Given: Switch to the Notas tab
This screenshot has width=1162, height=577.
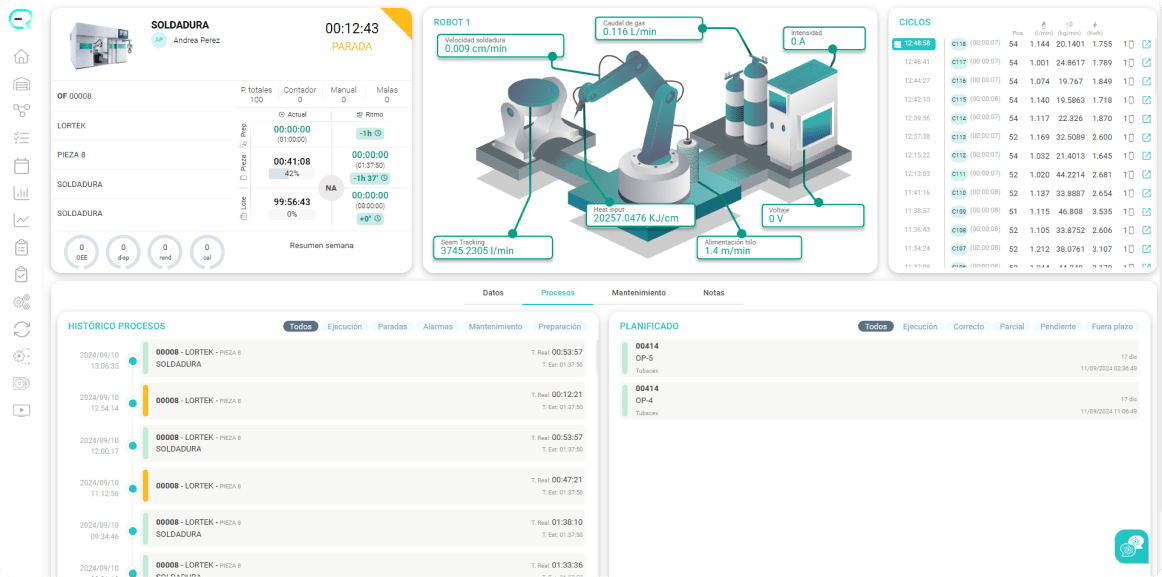Looking at the screenshot, I should 714,293.
